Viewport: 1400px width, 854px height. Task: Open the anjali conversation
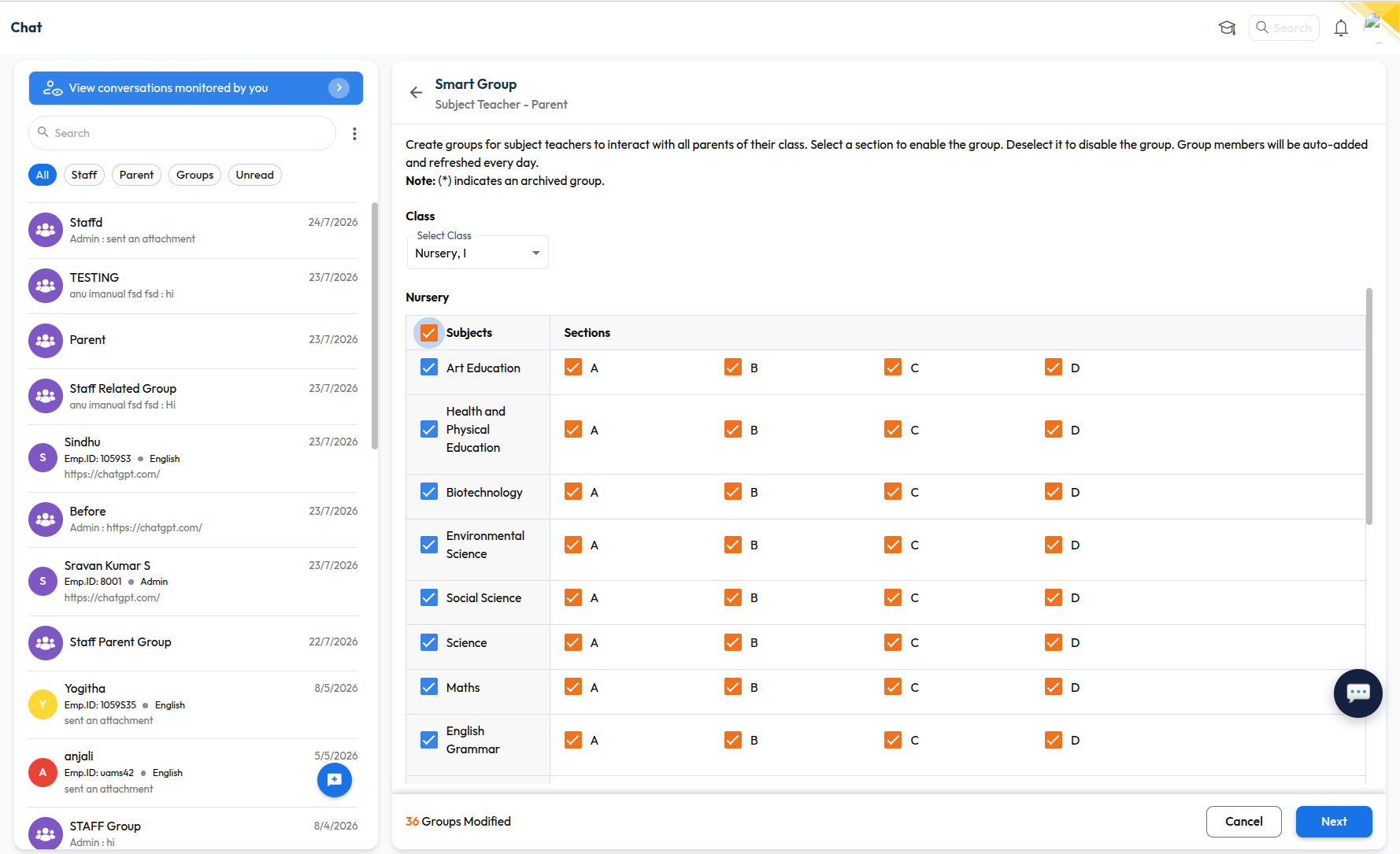tap(193, 773)
